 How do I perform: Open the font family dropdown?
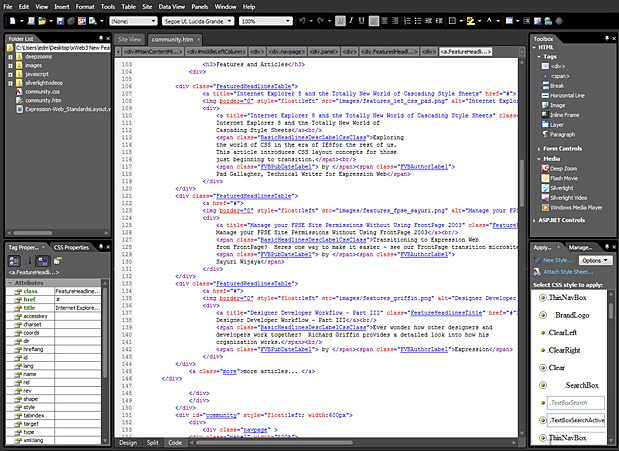click(227, 20)
